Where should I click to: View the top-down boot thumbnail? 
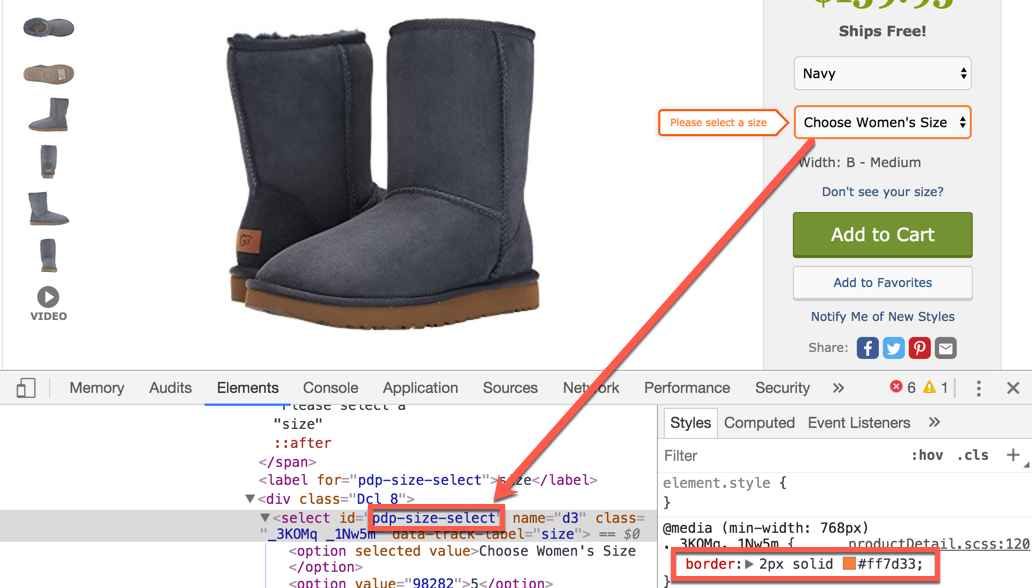(48, 28)
